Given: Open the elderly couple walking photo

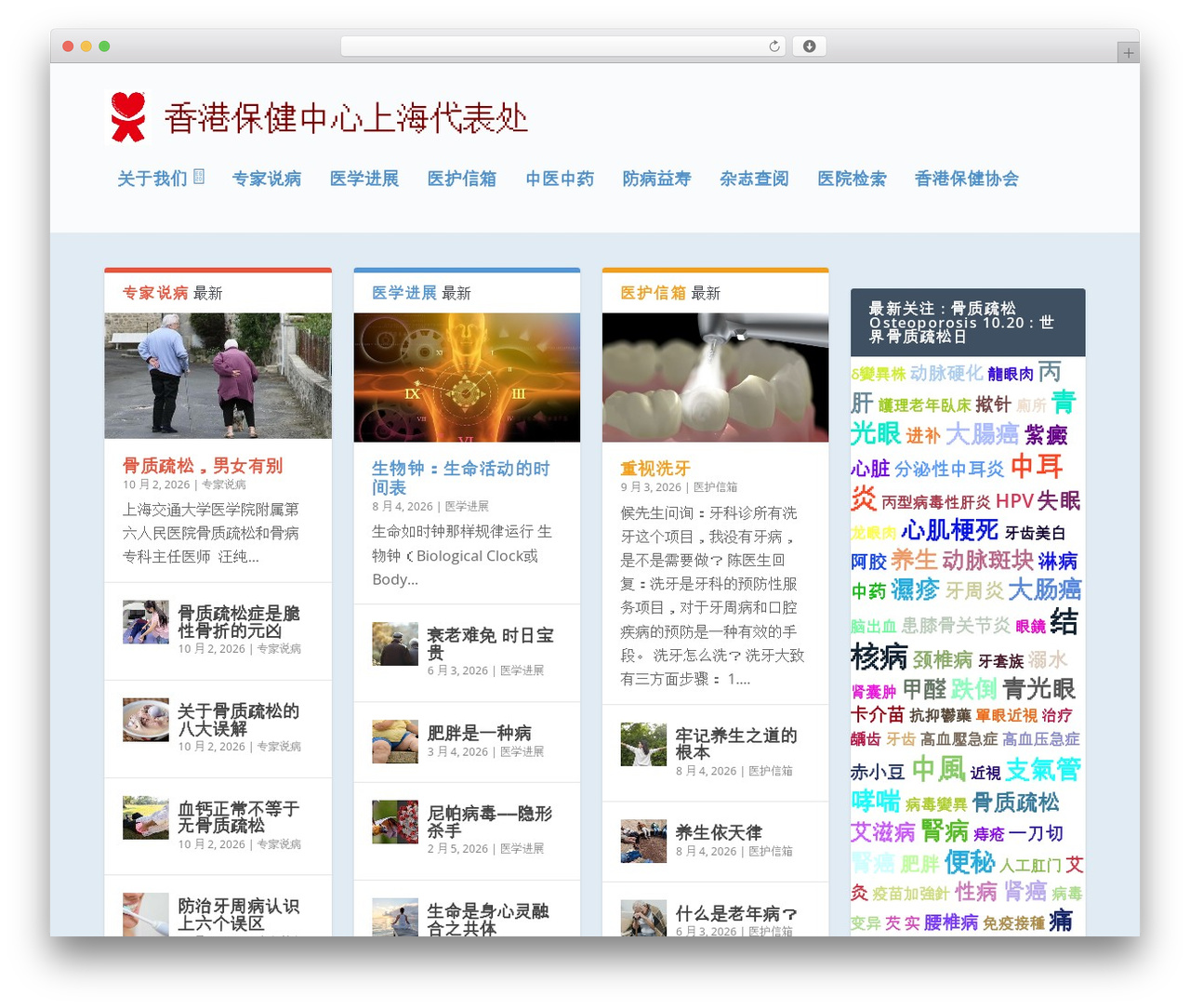Looking at the screenshot, I should point(218,376).
